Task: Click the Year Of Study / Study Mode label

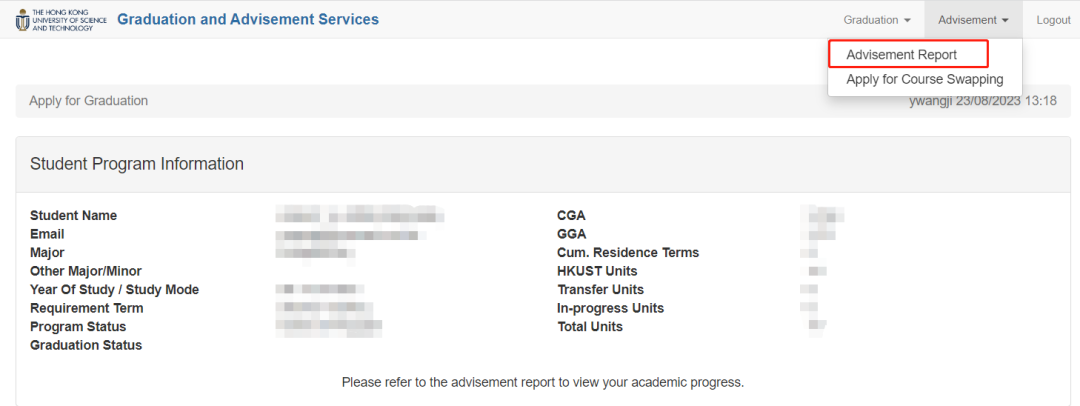Action: coord(114,290)
